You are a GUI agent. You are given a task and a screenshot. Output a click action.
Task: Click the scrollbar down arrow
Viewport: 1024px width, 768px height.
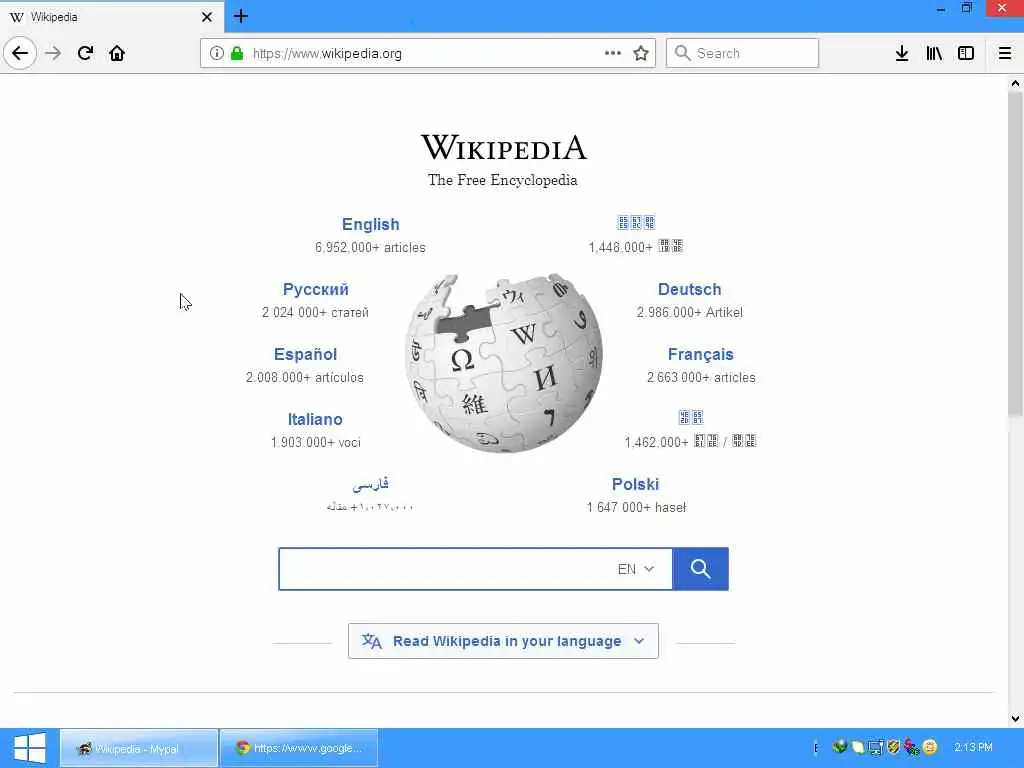(1015, 718)
